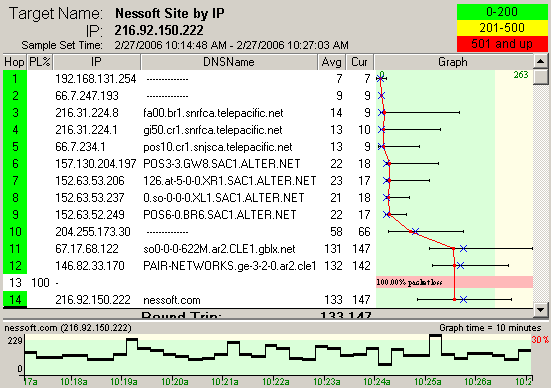551x388 pixels.
Task: Click the Graph column header
Action: coord(453,62)
